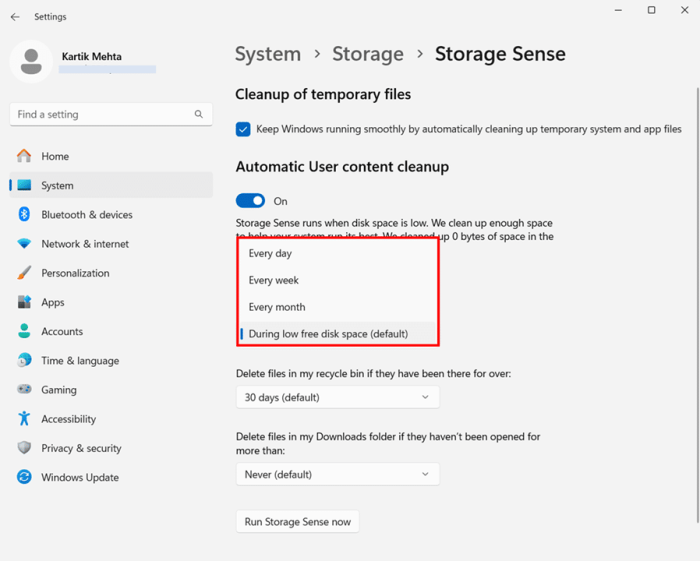This screenshot has height=561, width=700.
Task: Click the search magnifier icon
Action: (x=199, y=114)
